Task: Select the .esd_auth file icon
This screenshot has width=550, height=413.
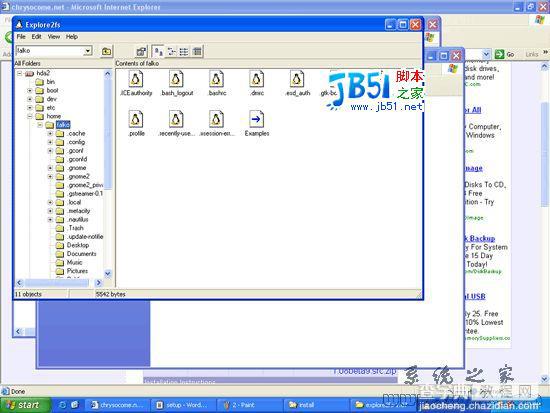Action: [x=297, y=79]
